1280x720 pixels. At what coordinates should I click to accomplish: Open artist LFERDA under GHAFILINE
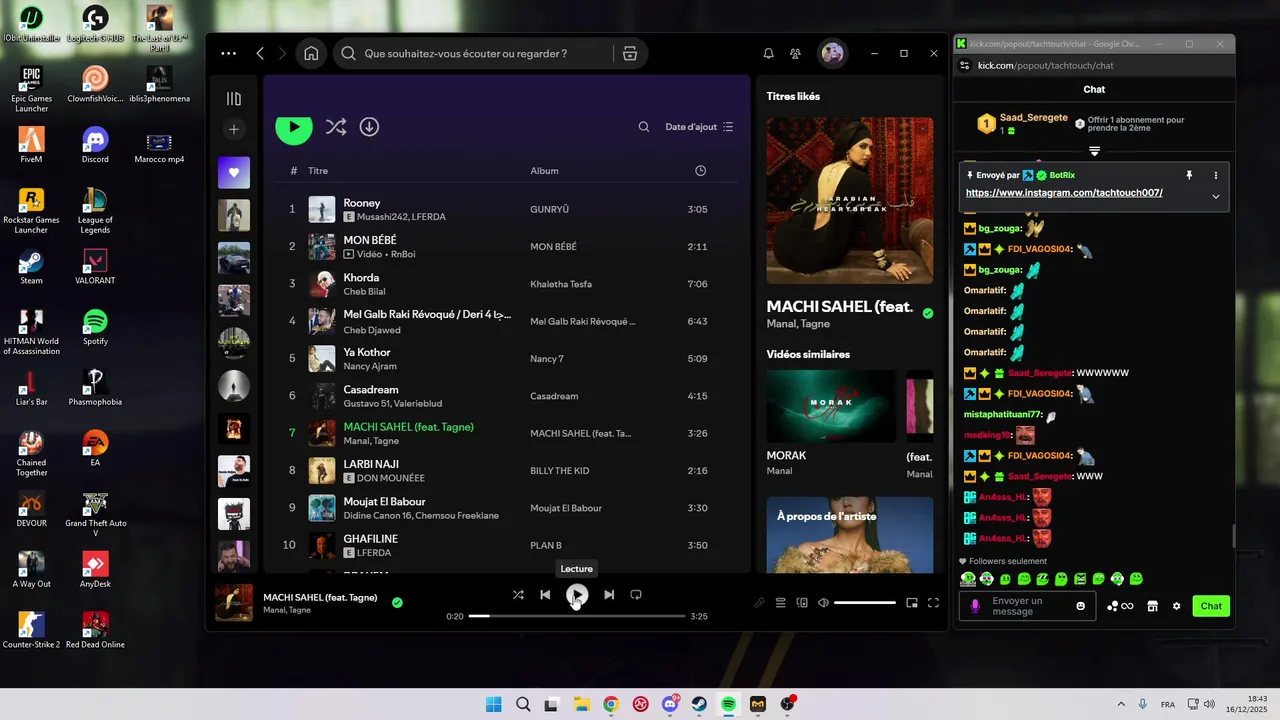pos(373,553)
